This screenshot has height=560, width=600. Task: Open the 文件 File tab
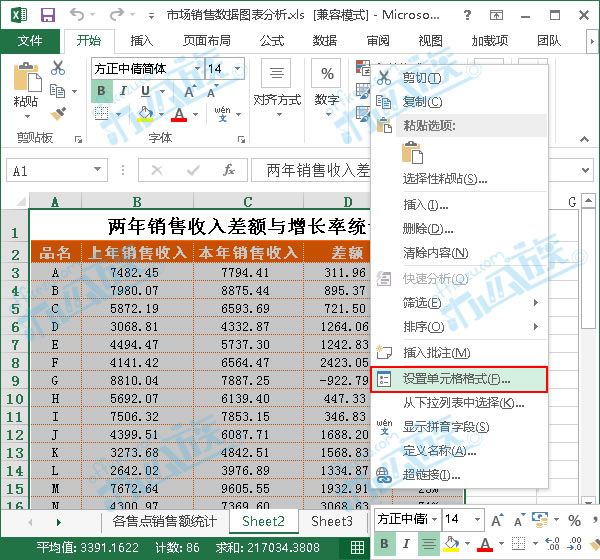click(30, 41)
